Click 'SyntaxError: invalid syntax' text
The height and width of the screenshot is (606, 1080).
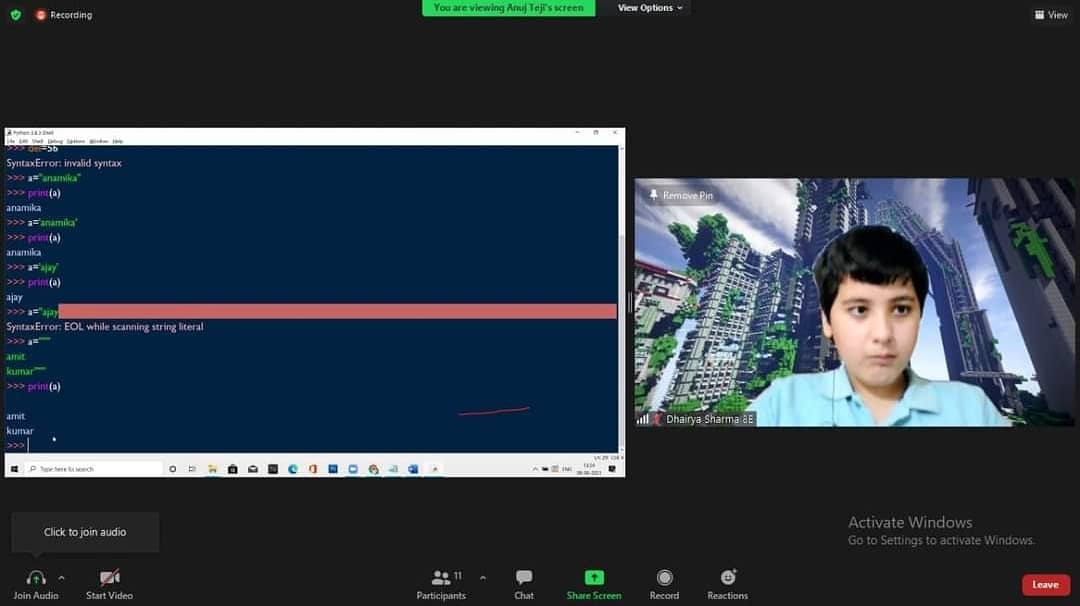(x=64, y=163)
